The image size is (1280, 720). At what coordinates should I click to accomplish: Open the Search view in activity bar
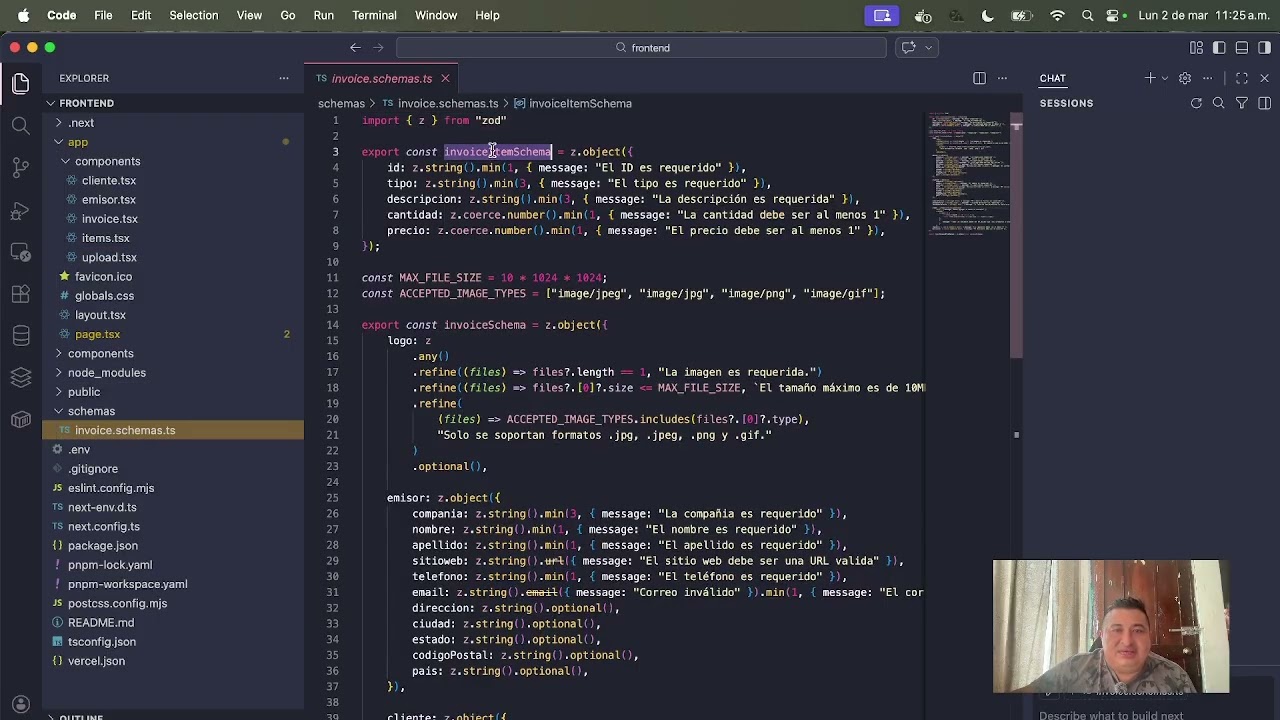click(21, 126)
